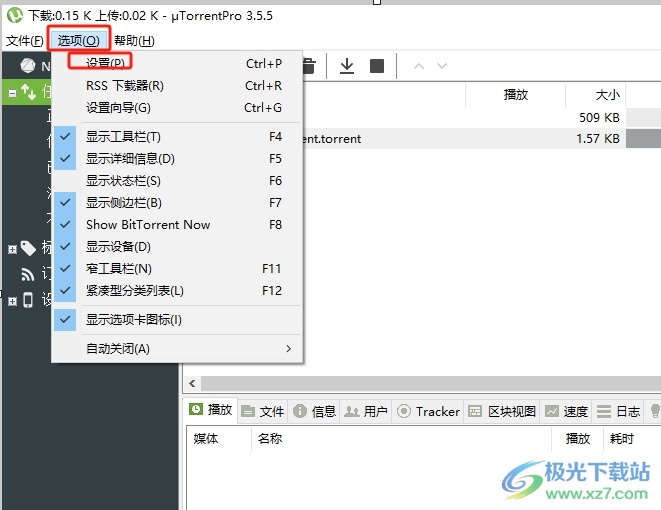Expand the devices tree node
Image resolution: width=661 pixels, height=510 pixels.
pos(13,301)
